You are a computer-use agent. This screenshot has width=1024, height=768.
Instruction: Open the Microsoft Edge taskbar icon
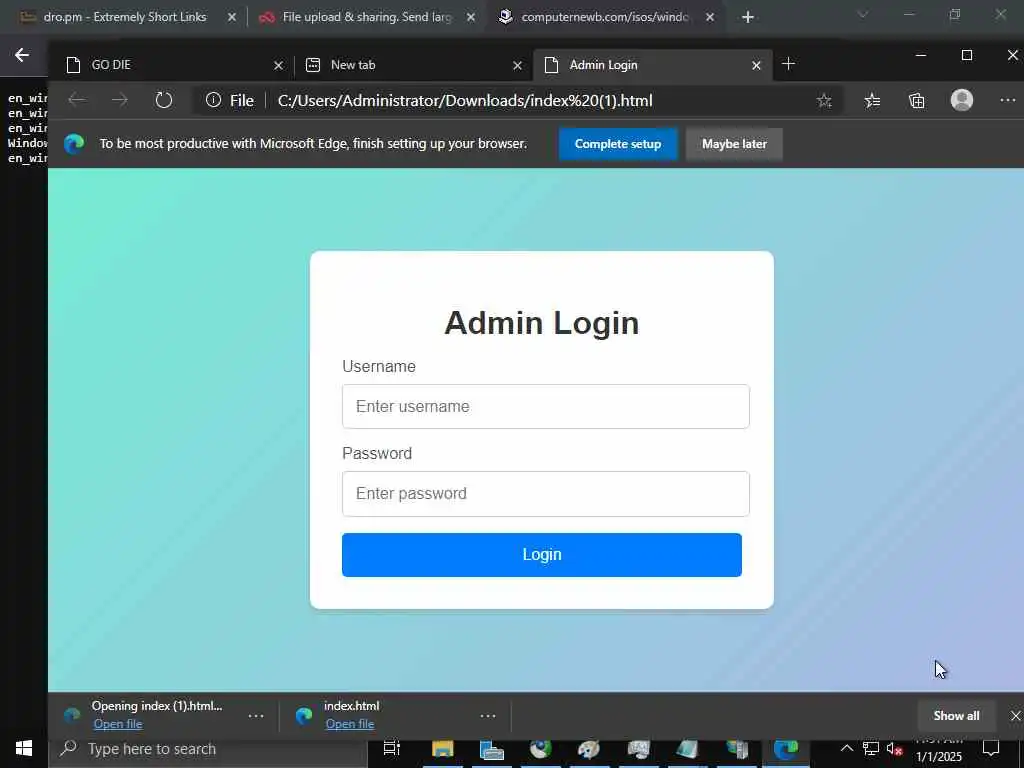tap(786, 748)
